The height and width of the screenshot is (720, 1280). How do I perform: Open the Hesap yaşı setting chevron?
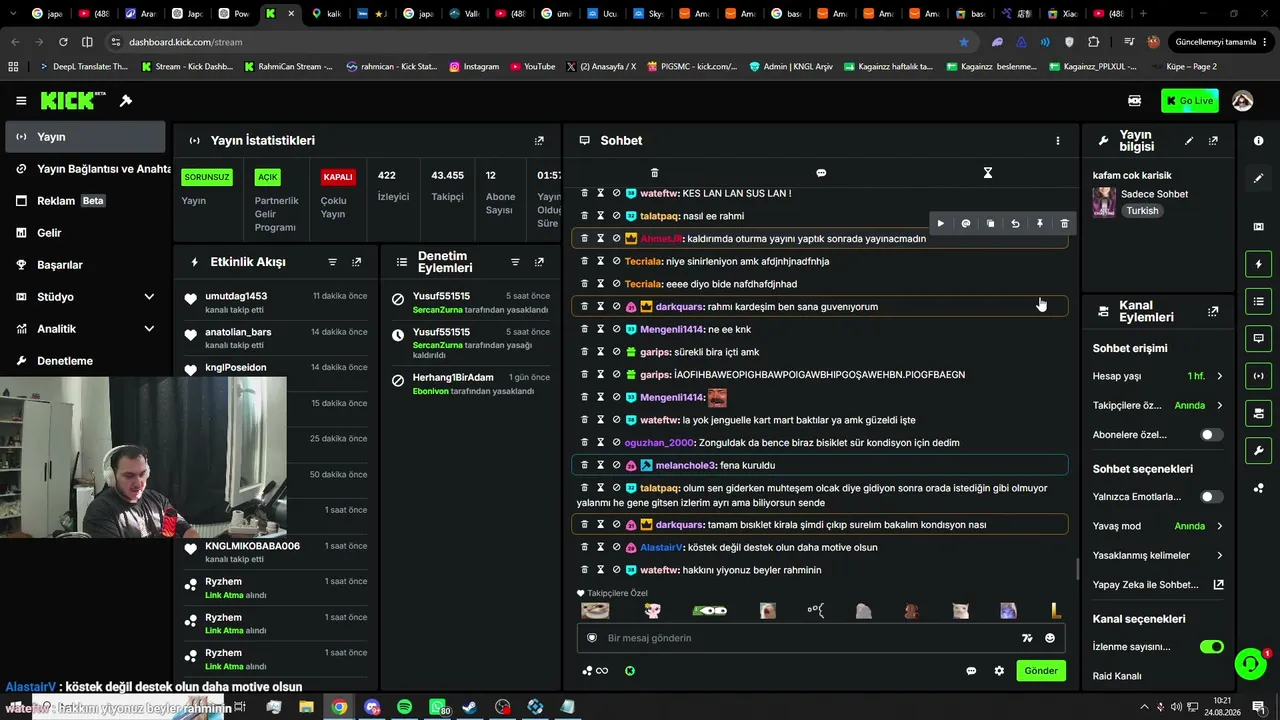click(1219, 376)
